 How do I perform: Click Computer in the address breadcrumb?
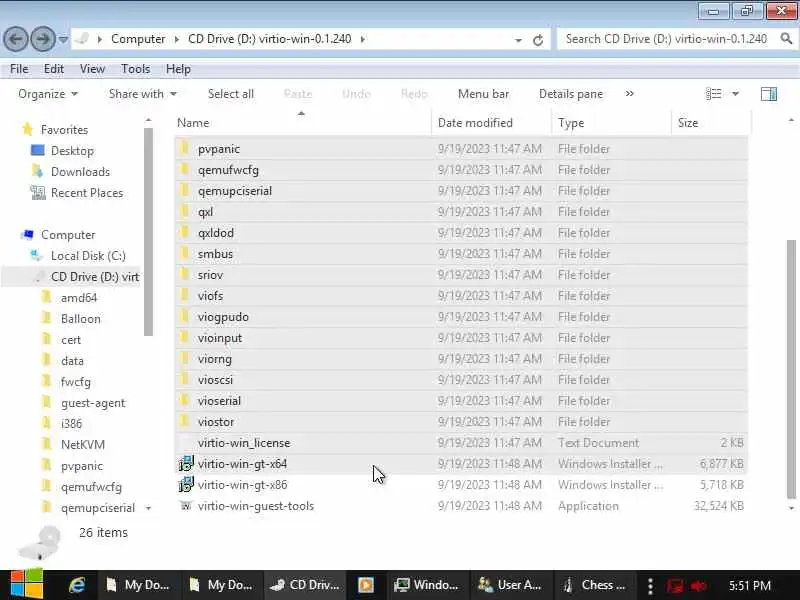click(x=138, y=39)
